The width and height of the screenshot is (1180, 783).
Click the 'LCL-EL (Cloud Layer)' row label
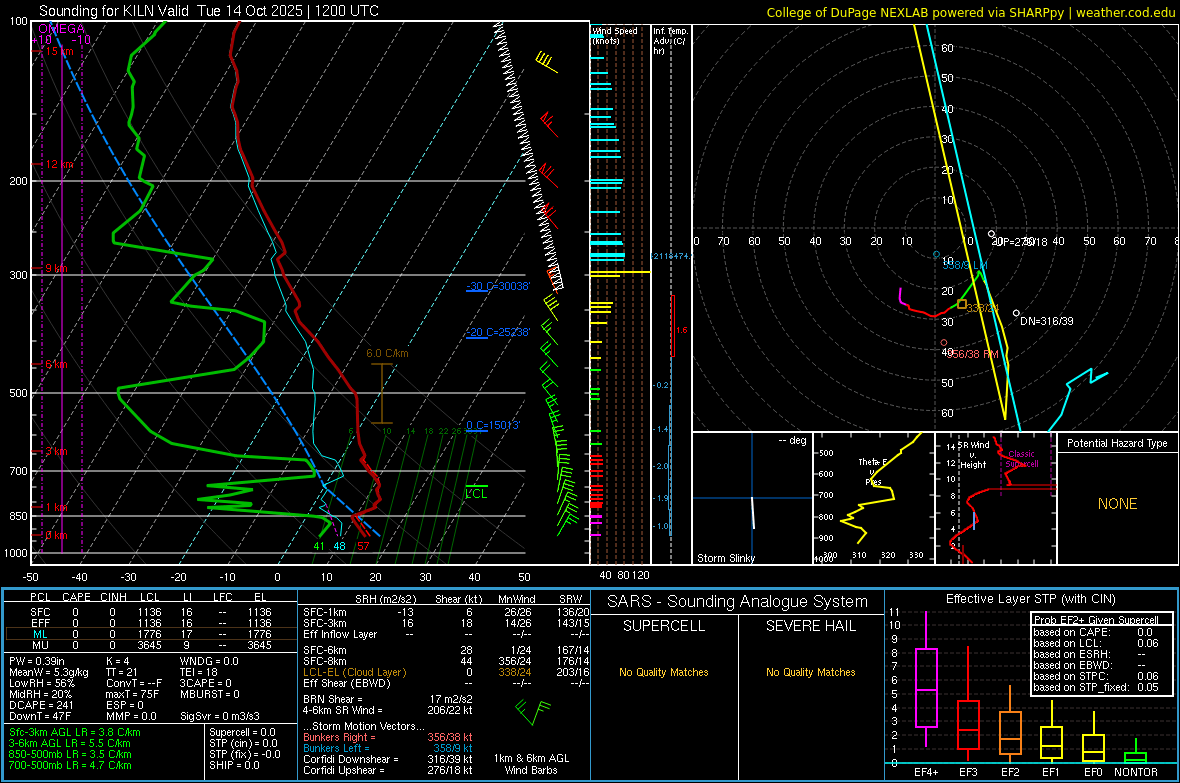point(354,672)
